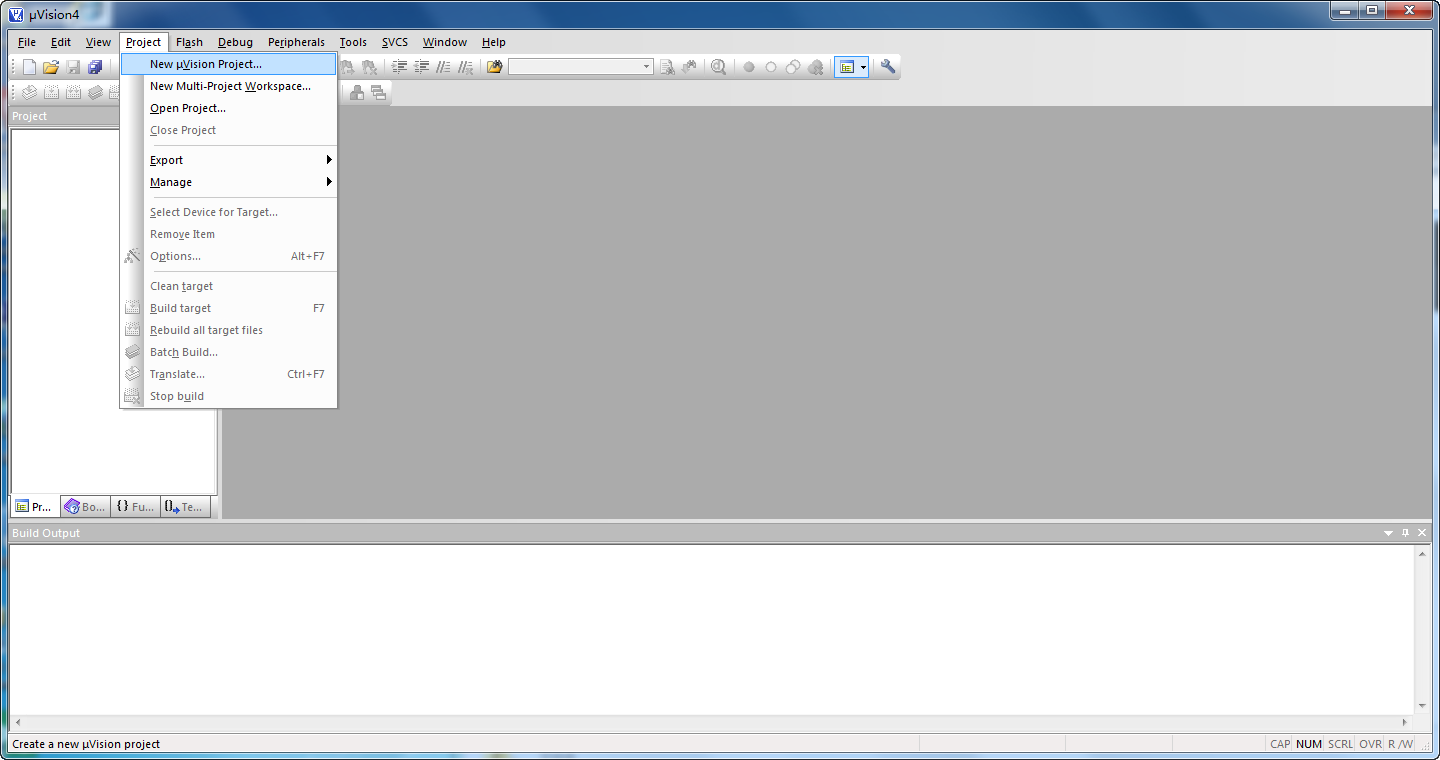Click the Comment selection icon
1440x760 pixels.
click(444, 67)
